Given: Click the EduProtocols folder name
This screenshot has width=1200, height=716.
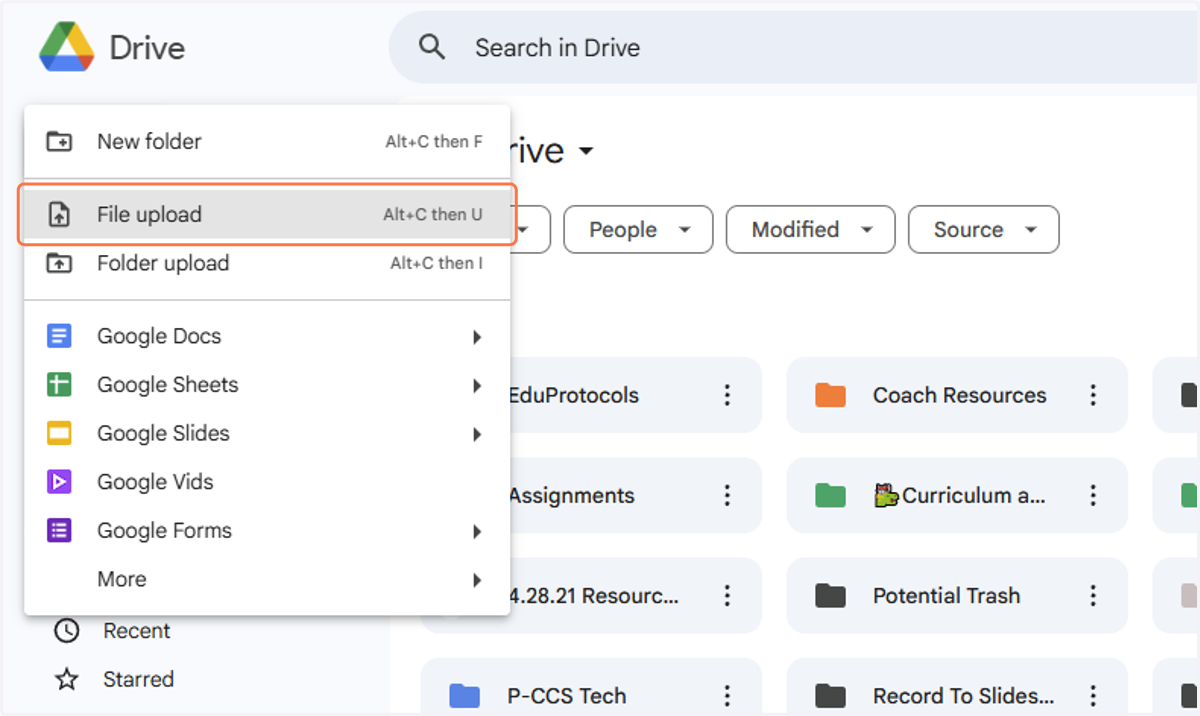Looking at the screenshot, I should 573,395.
